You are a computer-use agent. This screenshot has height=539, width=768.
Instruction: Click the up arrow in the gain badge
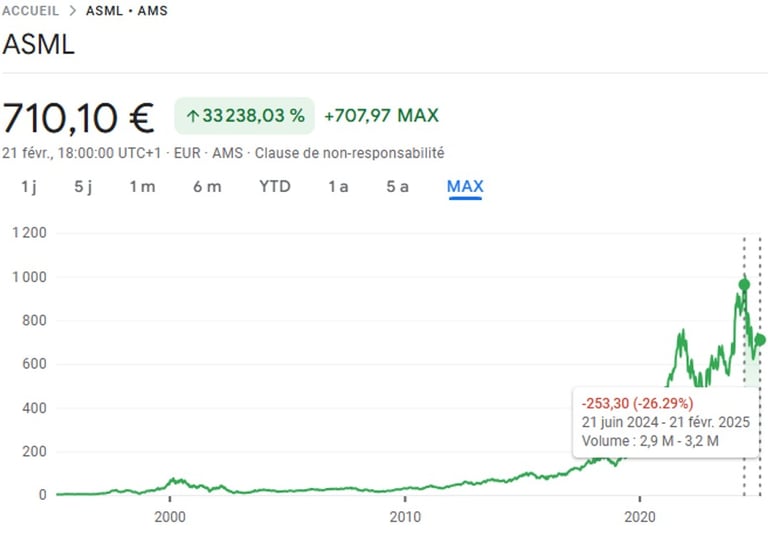coord(192,116)
